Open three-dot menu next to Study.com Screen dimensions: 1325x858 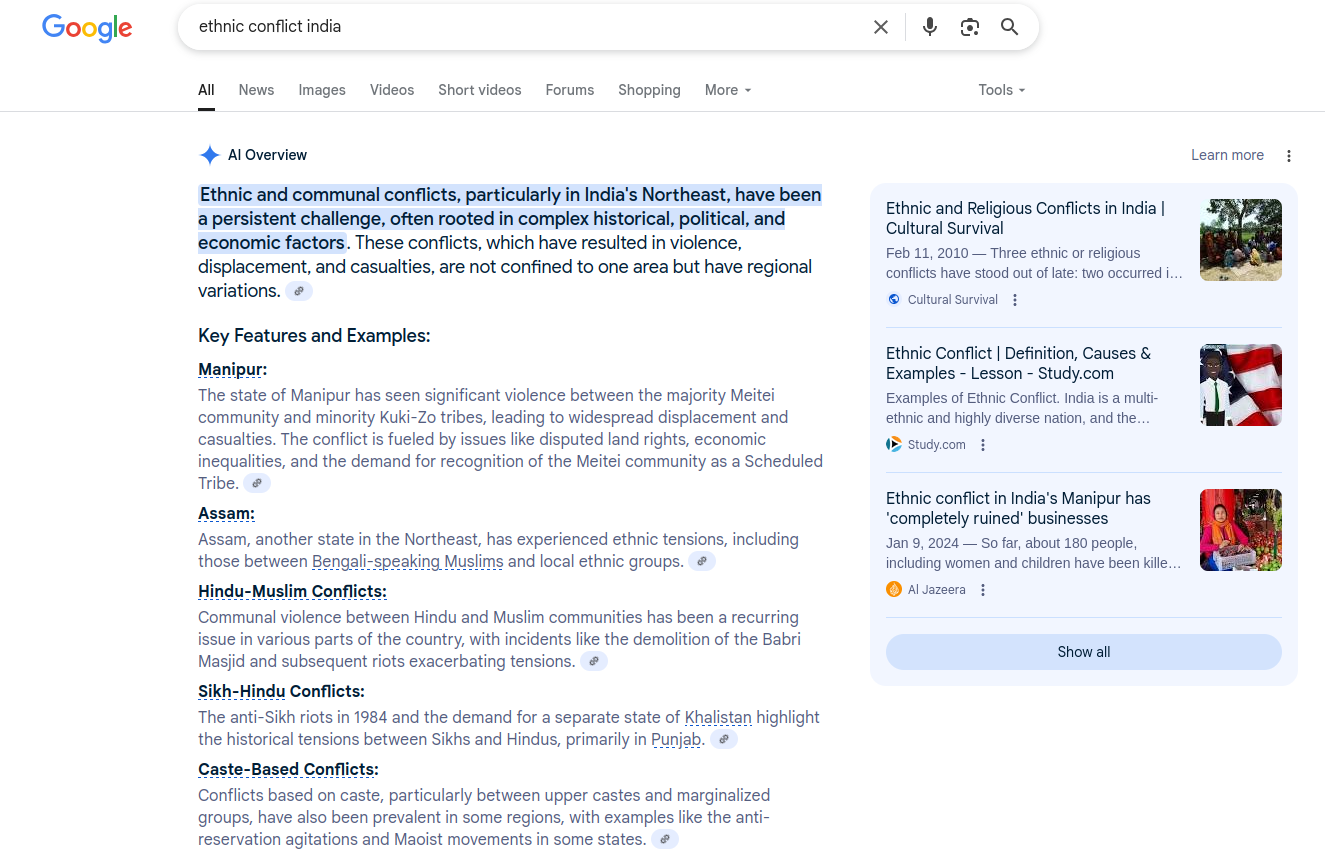[983, 445]
